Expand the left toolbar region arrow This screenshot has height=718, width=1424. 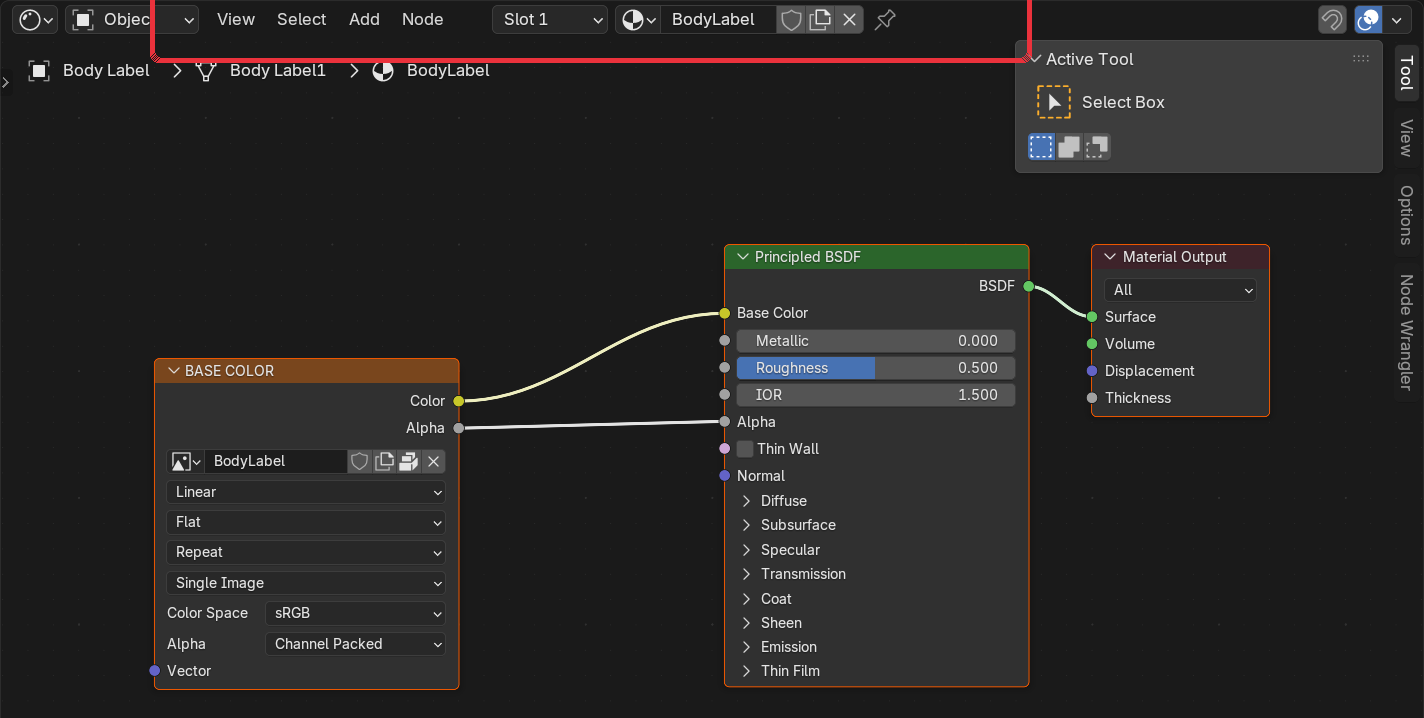[x=5, y=83]
